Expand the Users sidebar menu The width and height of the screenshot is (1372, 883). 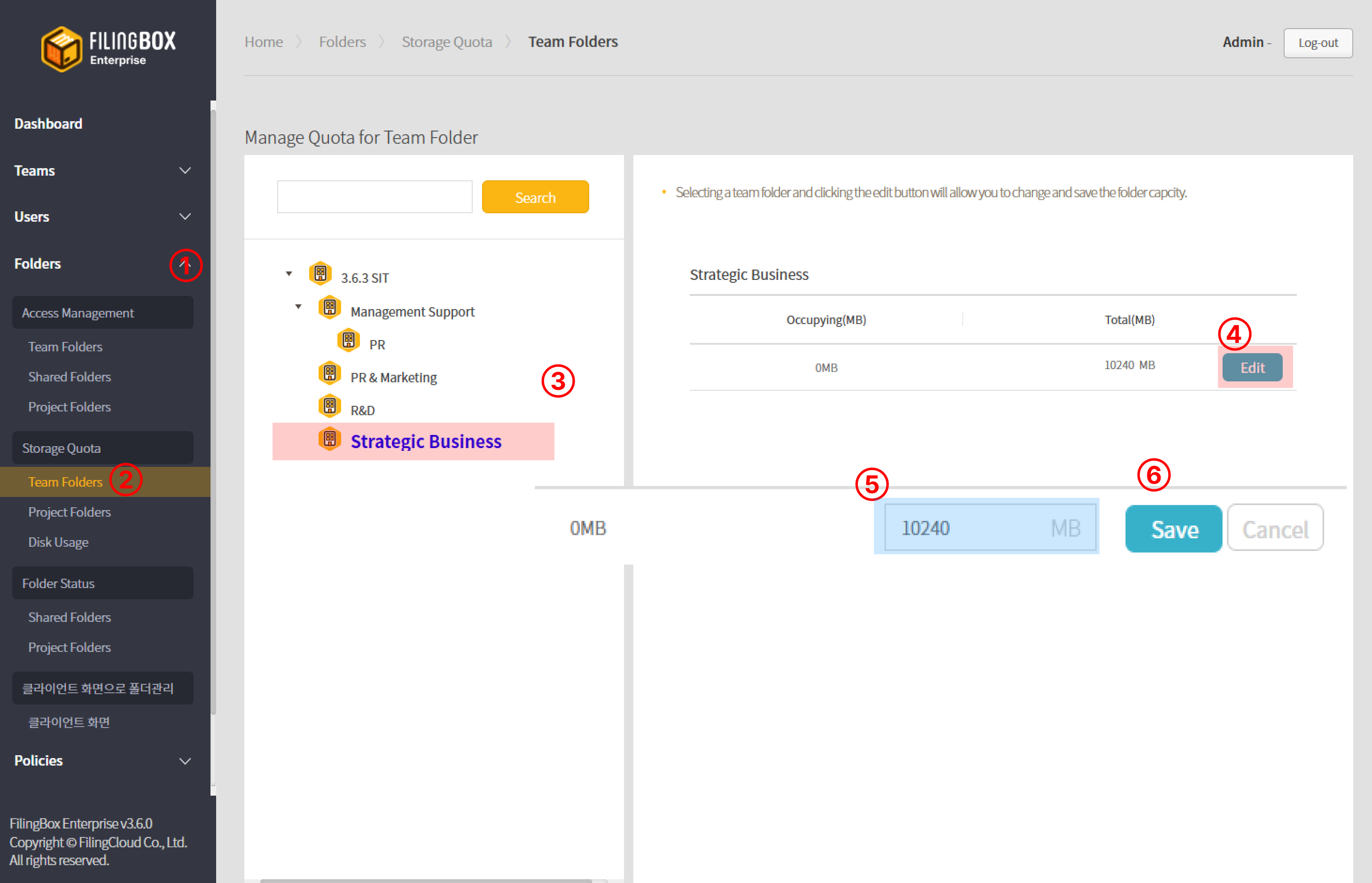pyautogui.click(x=185, y=217)
